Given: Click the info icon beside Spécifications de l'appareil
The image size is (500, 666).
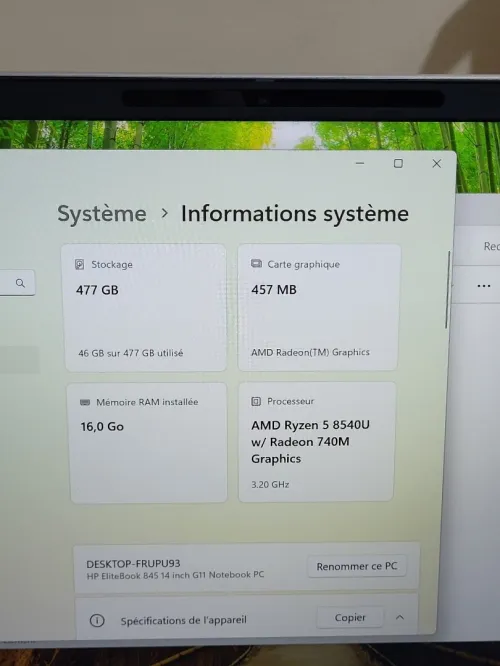Looking at the screenshot, I should coord(97,621).
